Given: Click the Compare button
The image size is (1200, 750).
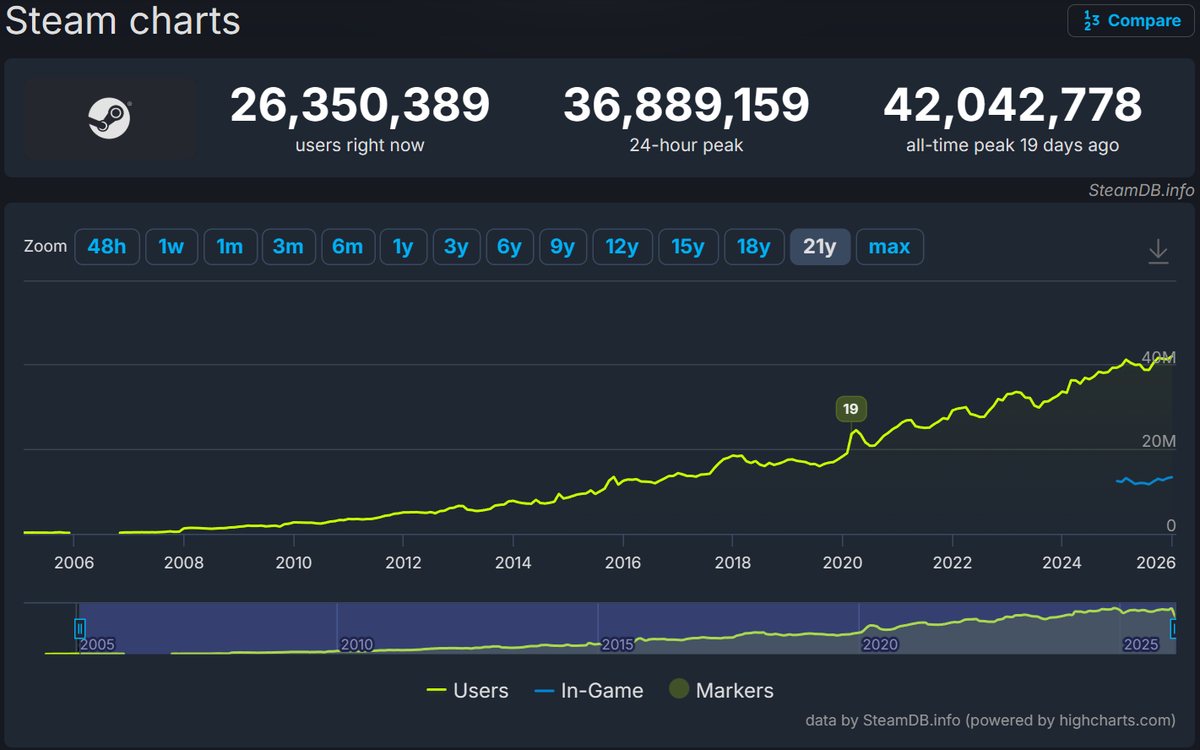Looking at the screenshot, I should (1131, 20).
